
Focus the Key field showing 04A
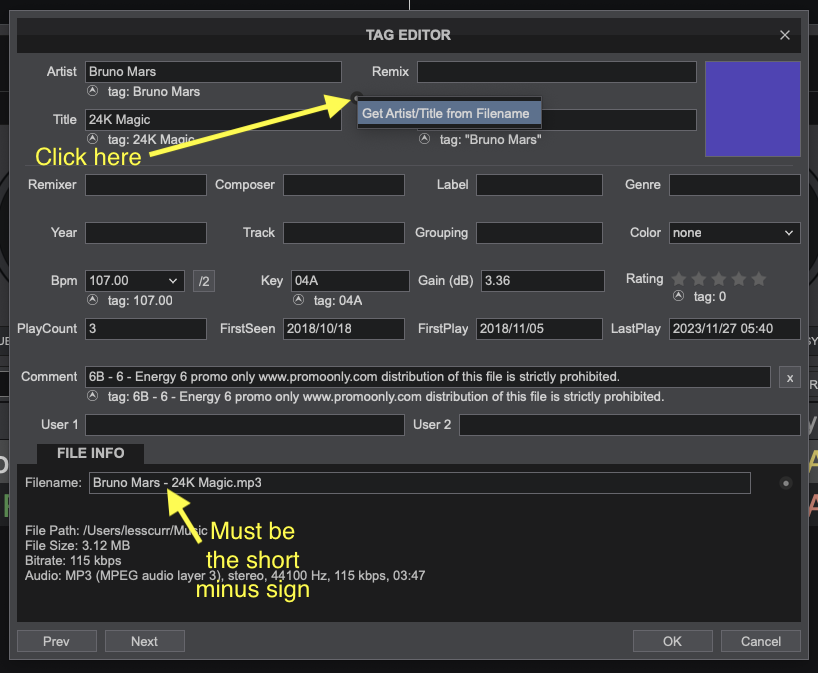tap(350, 281)
